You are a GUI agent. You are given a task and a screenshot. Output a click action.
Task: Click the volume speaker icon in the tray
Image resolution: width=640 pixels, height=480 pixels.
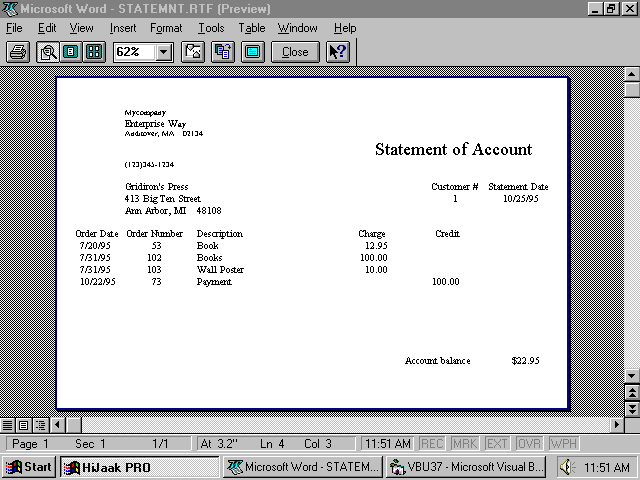point(568,467)
